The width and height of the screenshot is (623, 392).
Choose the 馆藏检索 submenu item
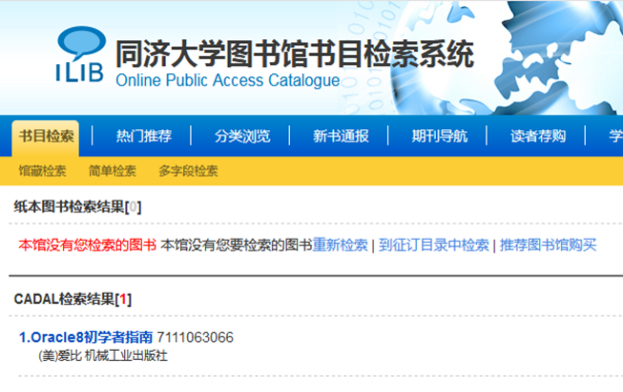tap(42, 171)
